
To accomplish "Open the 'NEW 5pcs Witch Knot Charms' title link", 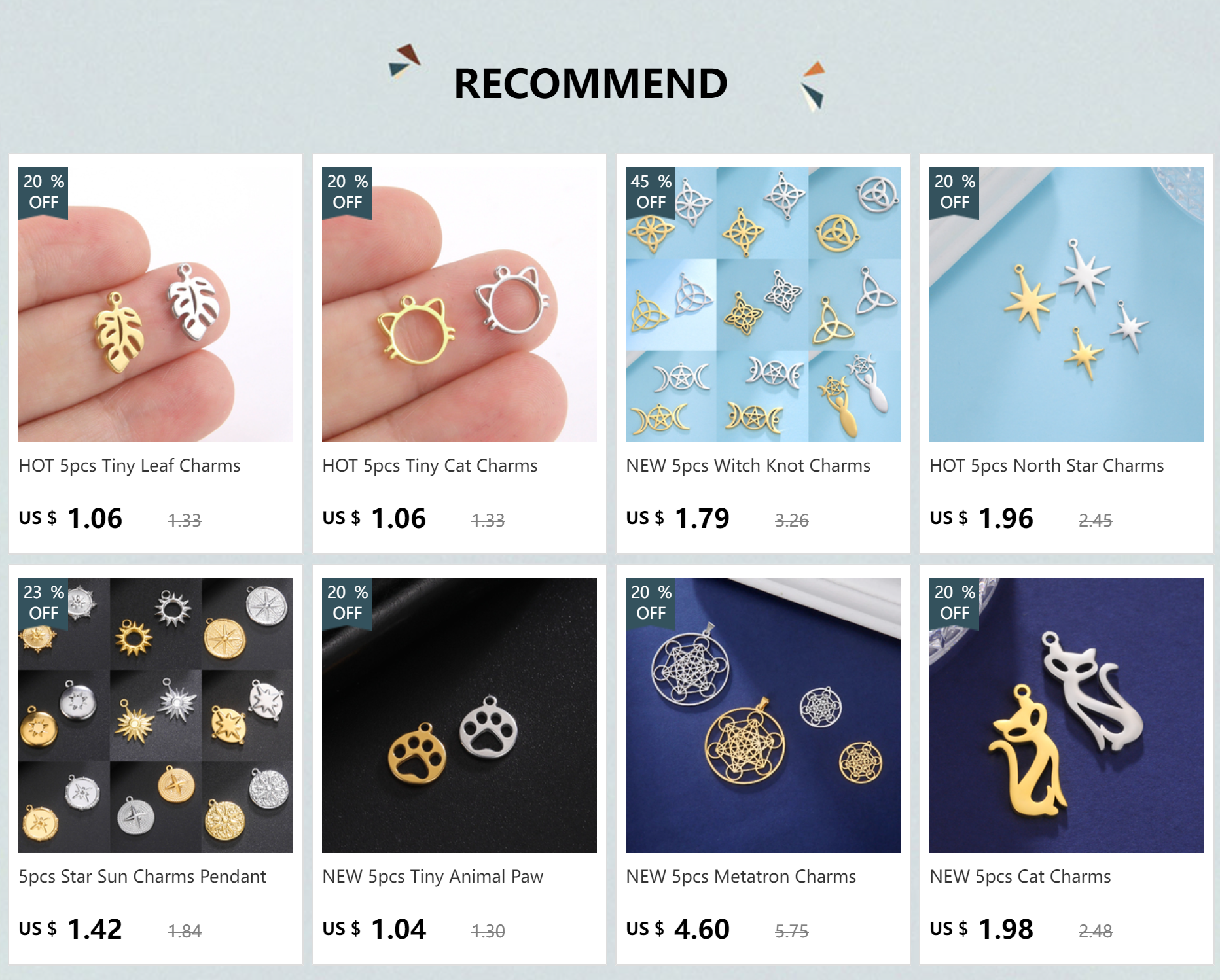I will [748, 466].
